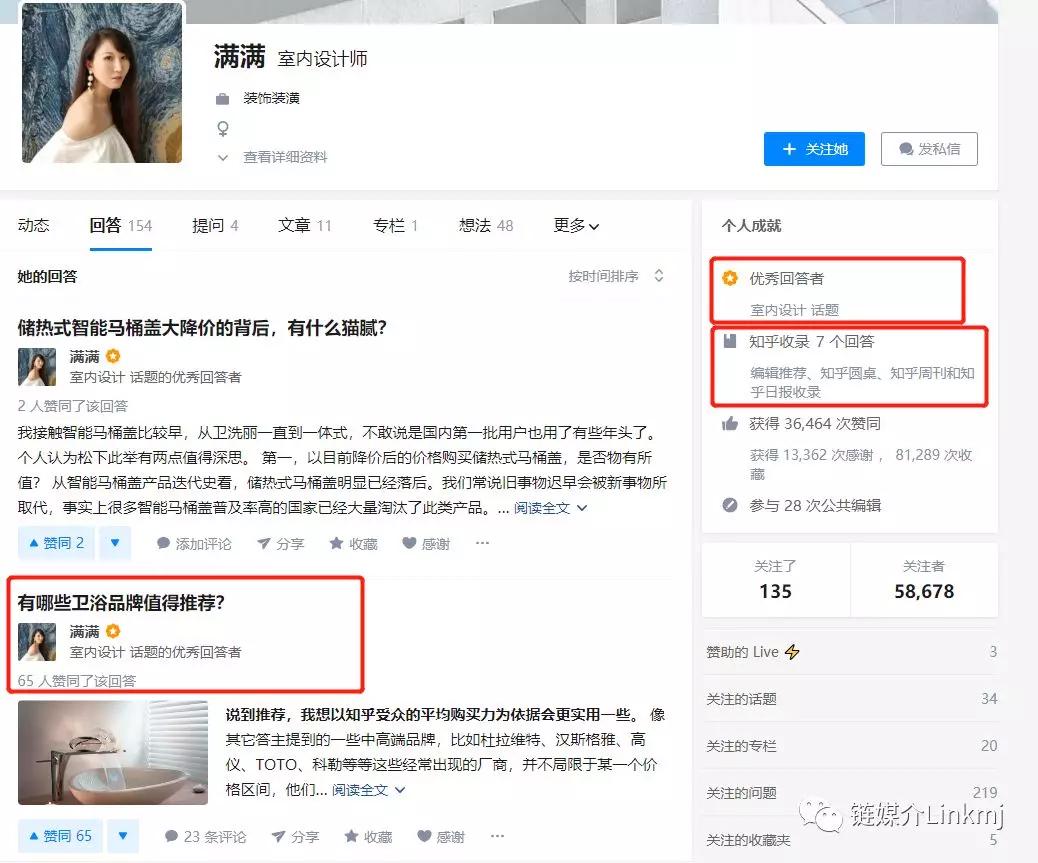Upvote the second answer with 赞同 65
This screenshot has width=1038, height=863.
point(60,837)
